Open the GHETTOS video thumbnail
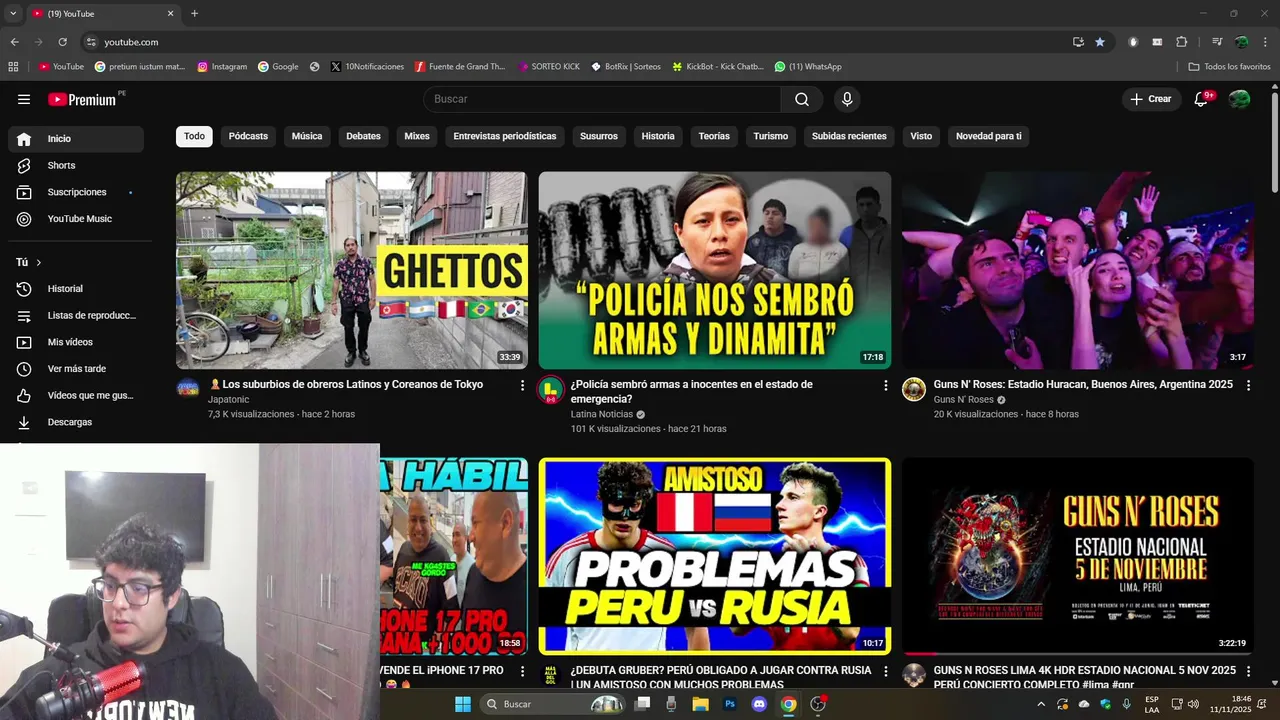This screenshot has width=1280, height=720. 352,270
